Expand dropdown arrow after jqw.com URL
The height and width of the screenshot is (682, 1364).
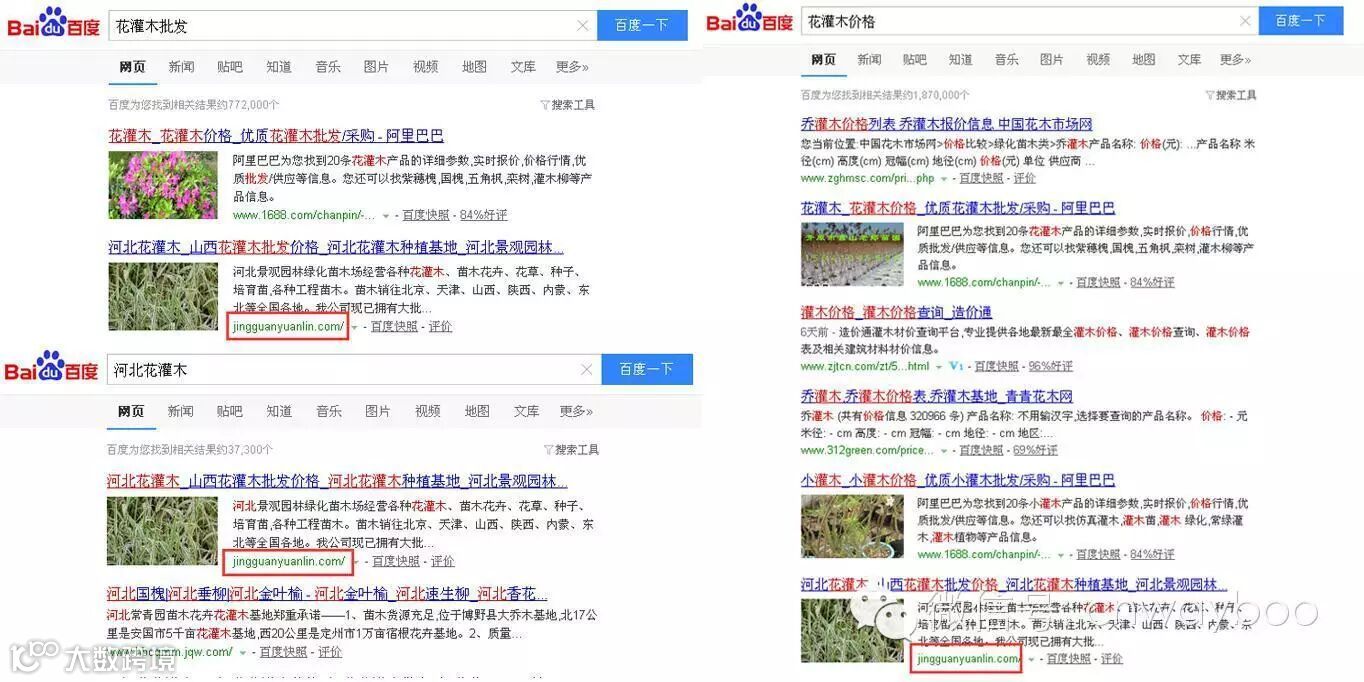(x=243, y=653)
